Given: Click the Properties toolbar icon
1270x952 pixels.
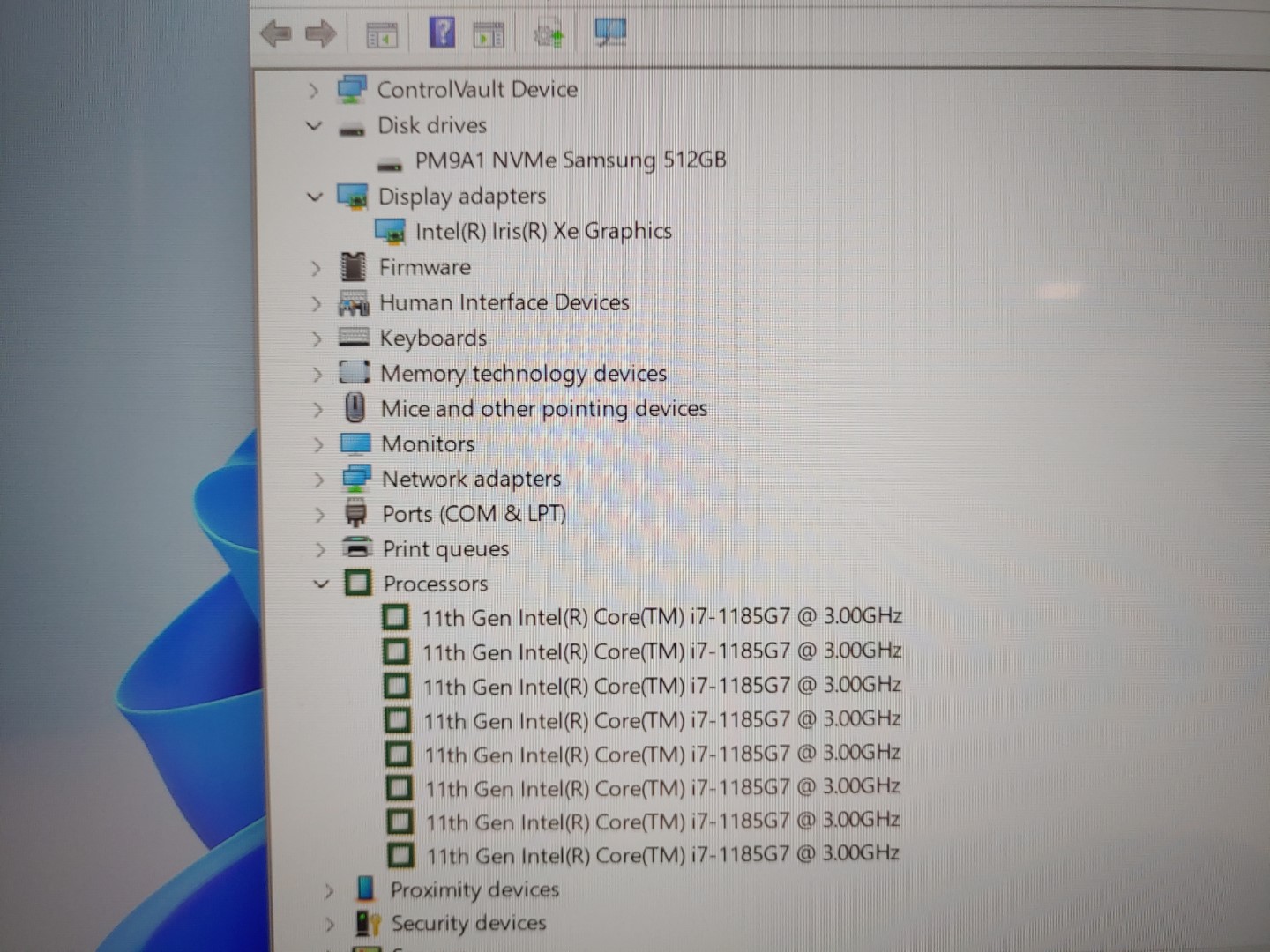Looking at the screenshot, I should tap(489, 32).
